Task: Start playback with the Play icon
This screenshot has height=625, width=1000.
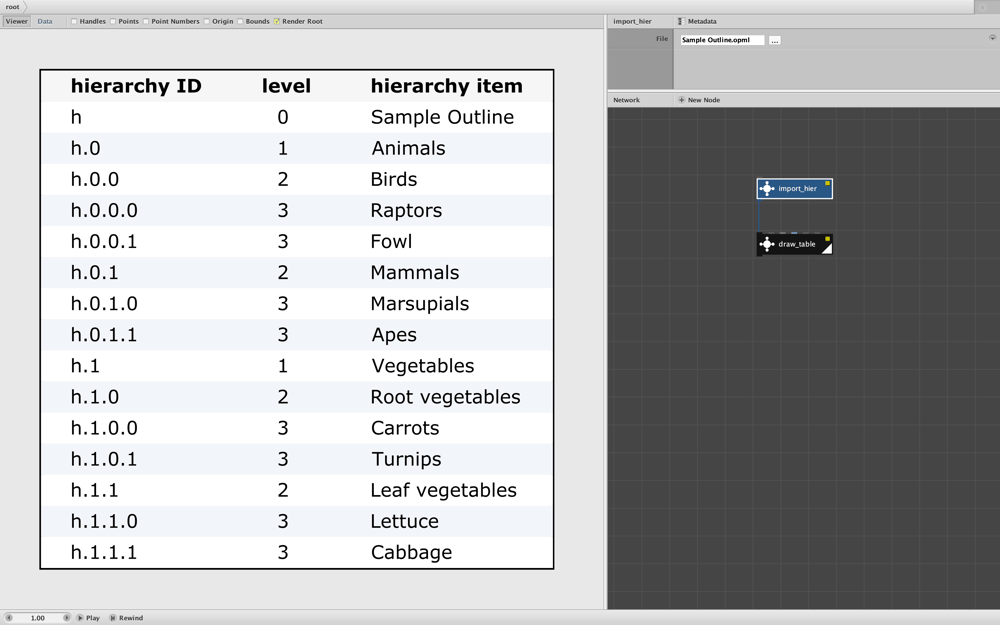Action: click(x=80, y=618)
